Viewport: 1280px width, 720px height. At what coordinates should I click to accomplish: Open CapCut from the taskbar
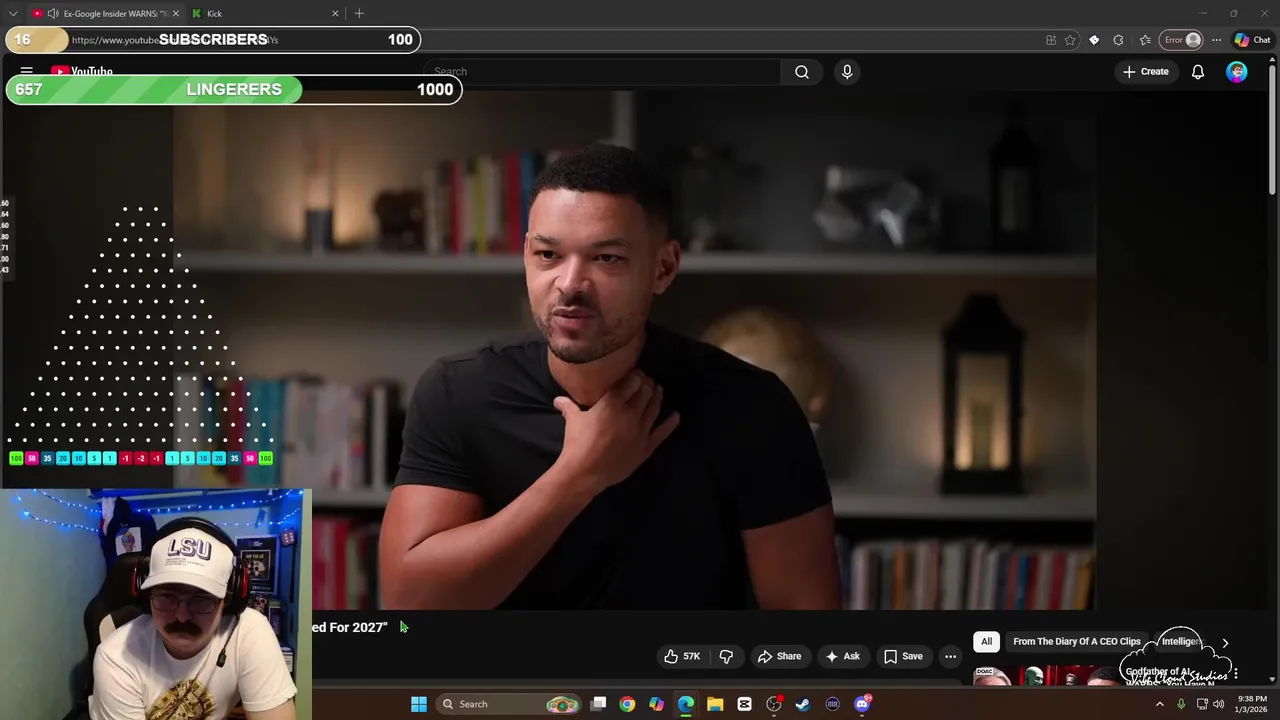[744, 704]
